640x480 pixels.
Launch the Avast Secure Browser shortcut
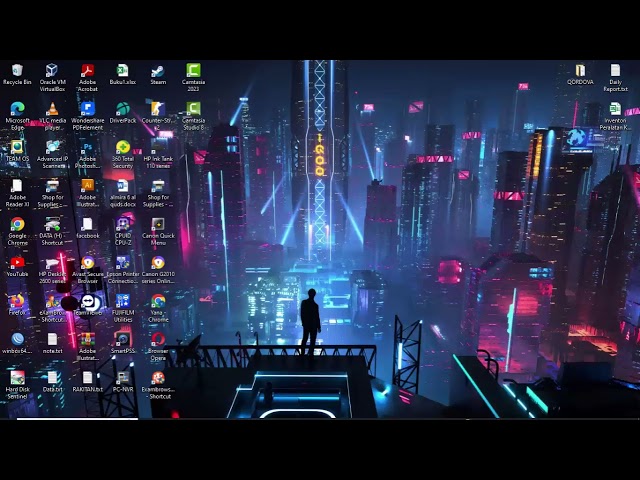point(87,269)
